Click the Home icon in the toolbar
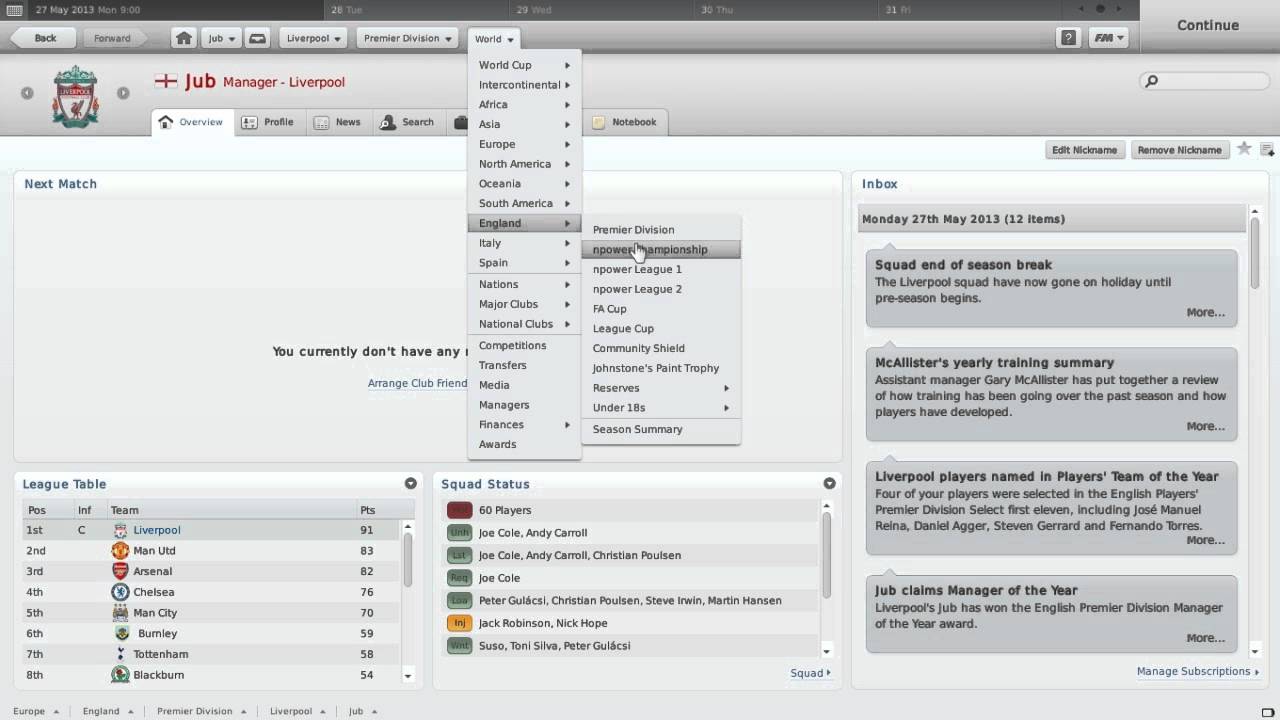Image resolution: width=1280 pixels, height=720 pixels. 183,38
